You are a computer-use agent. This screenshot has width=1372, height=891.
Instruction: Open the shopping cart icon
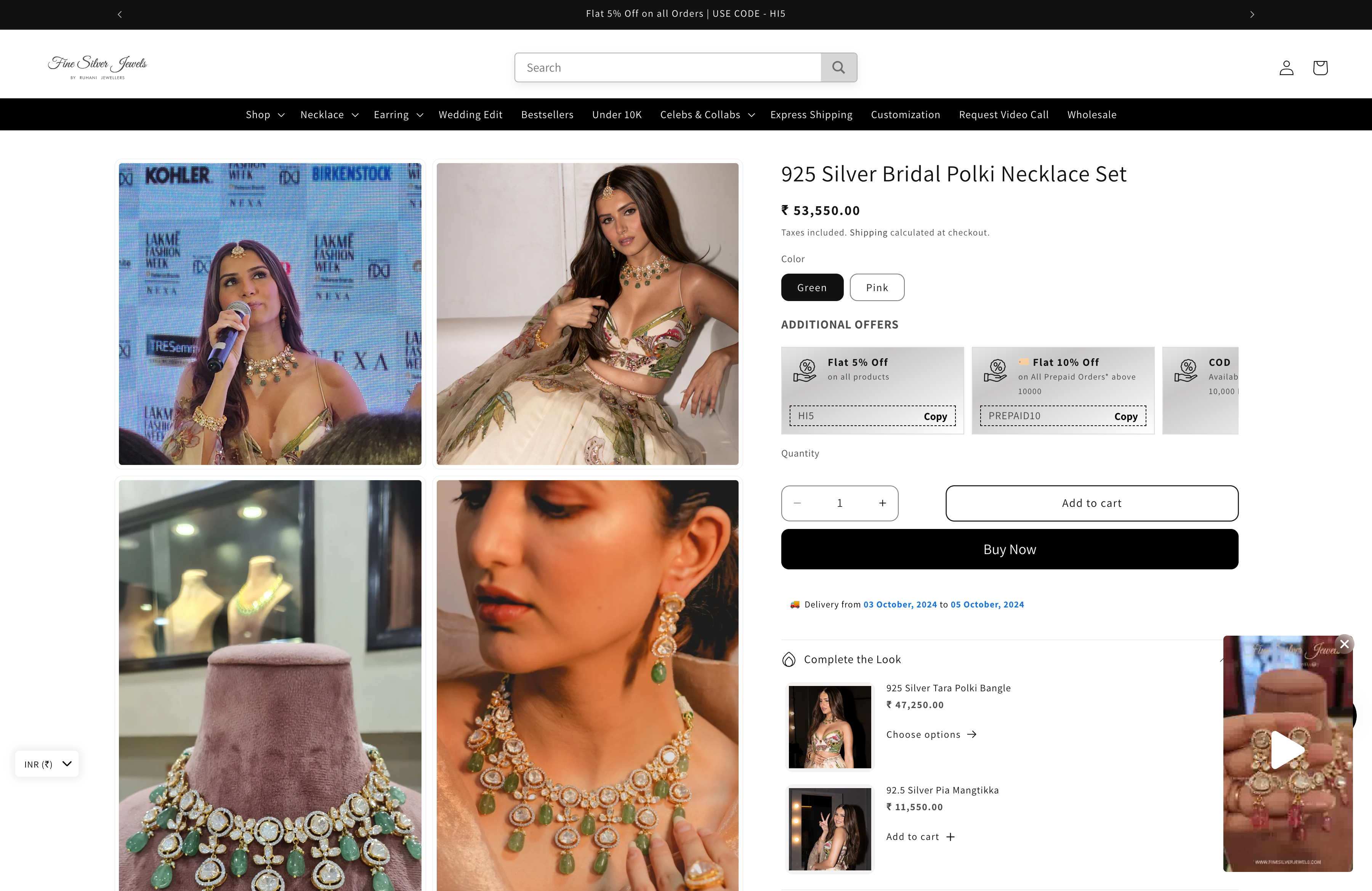1319,67
